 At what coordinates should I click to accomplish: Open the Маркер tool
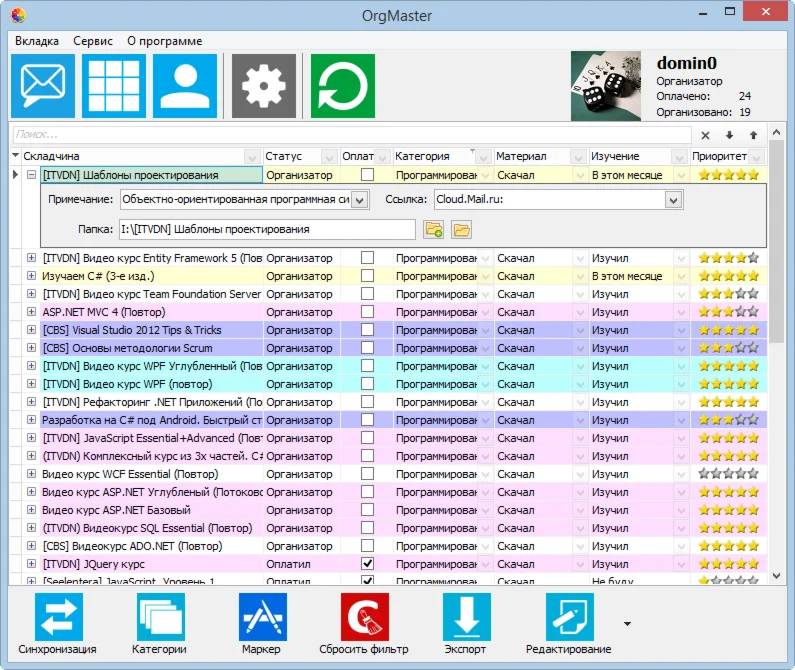[x=262, y=616]
